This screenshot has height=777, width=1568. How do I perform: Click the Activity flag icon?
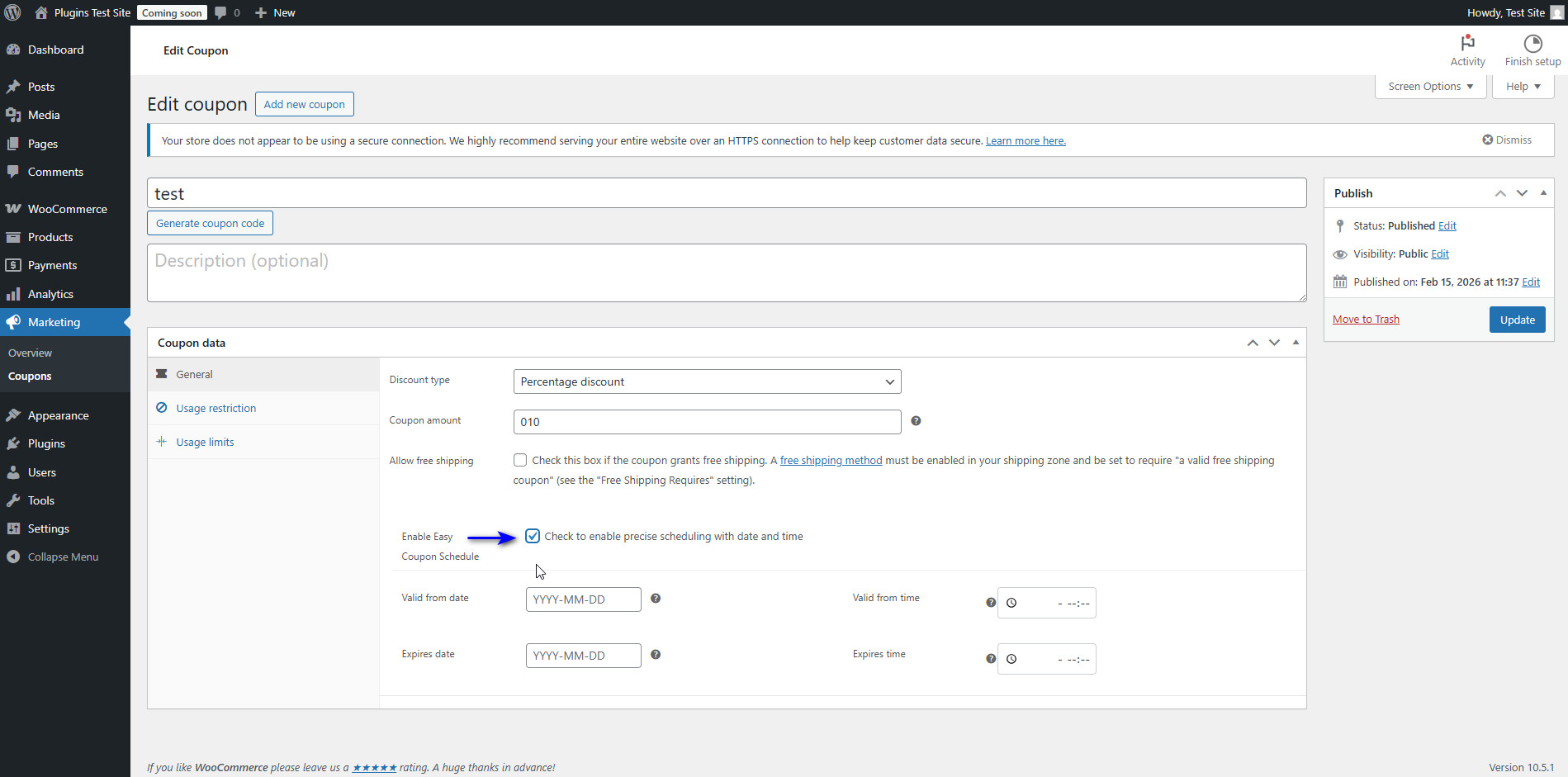[x=1467, y=43]
